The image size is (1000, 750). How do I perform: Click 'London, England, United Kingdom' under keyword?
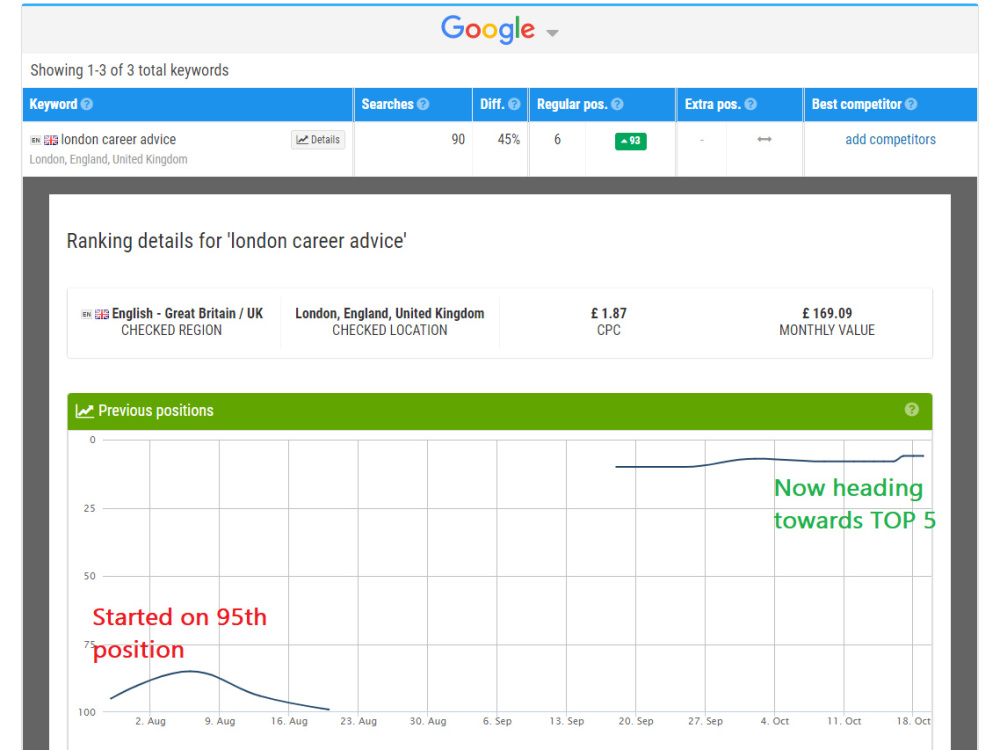pyautogui.click(x=108, y=159)
